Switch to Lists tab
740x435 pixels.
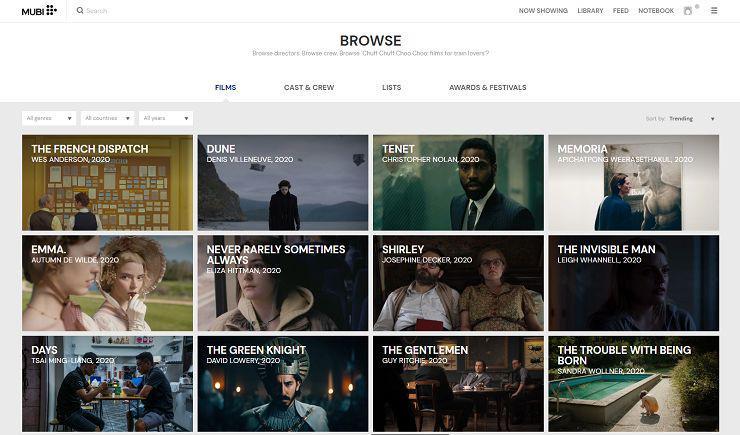pyautogui.click(x=392, y=87)
